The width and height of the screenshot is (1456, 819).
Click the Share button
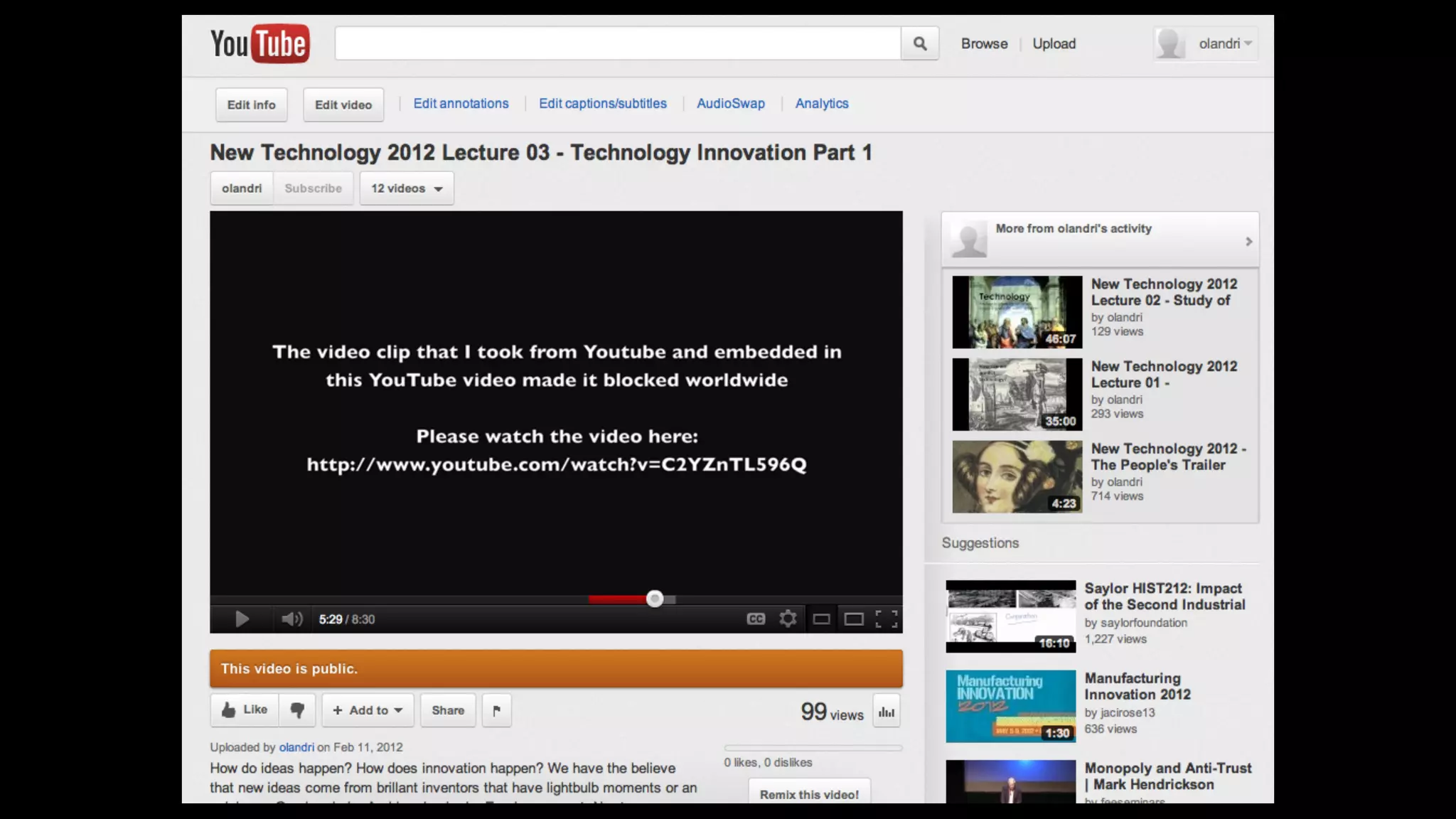point(448,710)
